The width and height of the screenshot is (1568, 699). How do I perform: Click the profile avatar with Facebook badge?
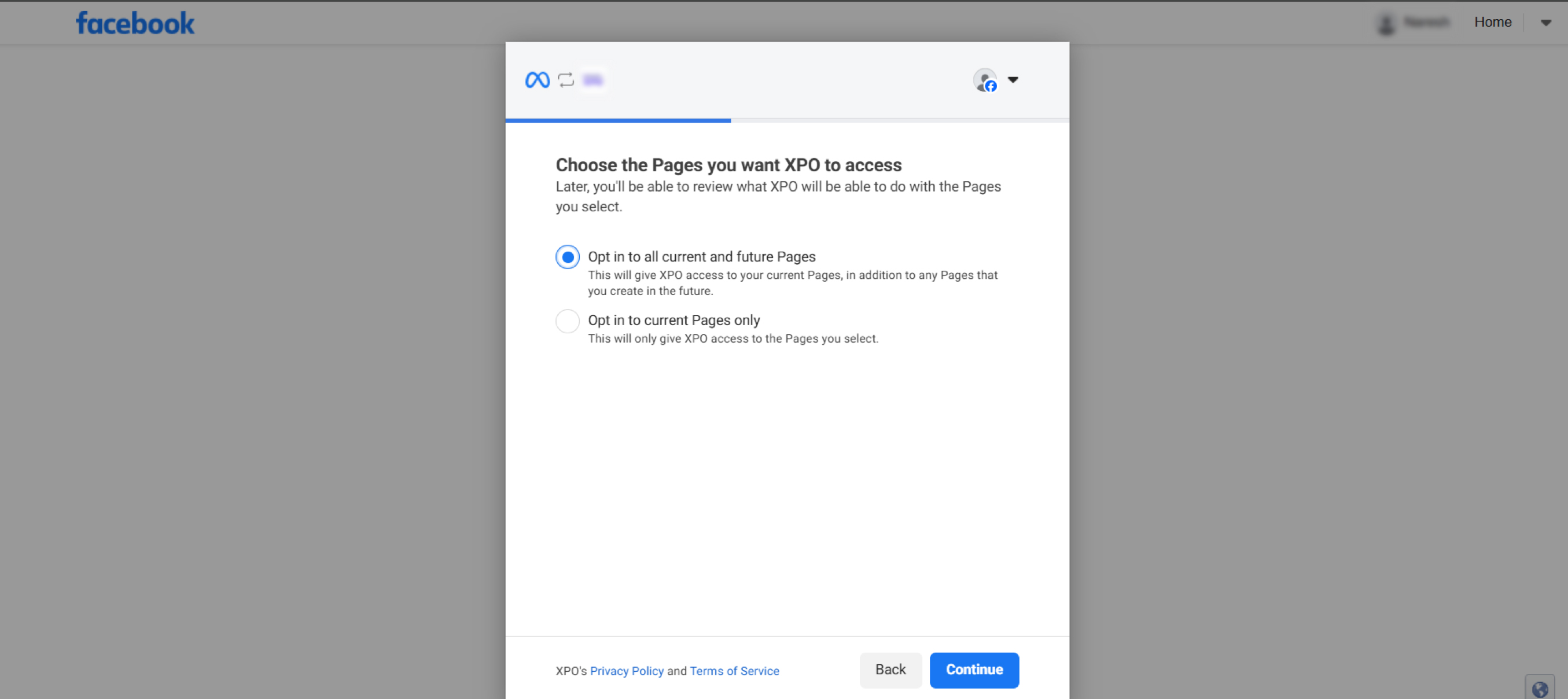(985, 80)
